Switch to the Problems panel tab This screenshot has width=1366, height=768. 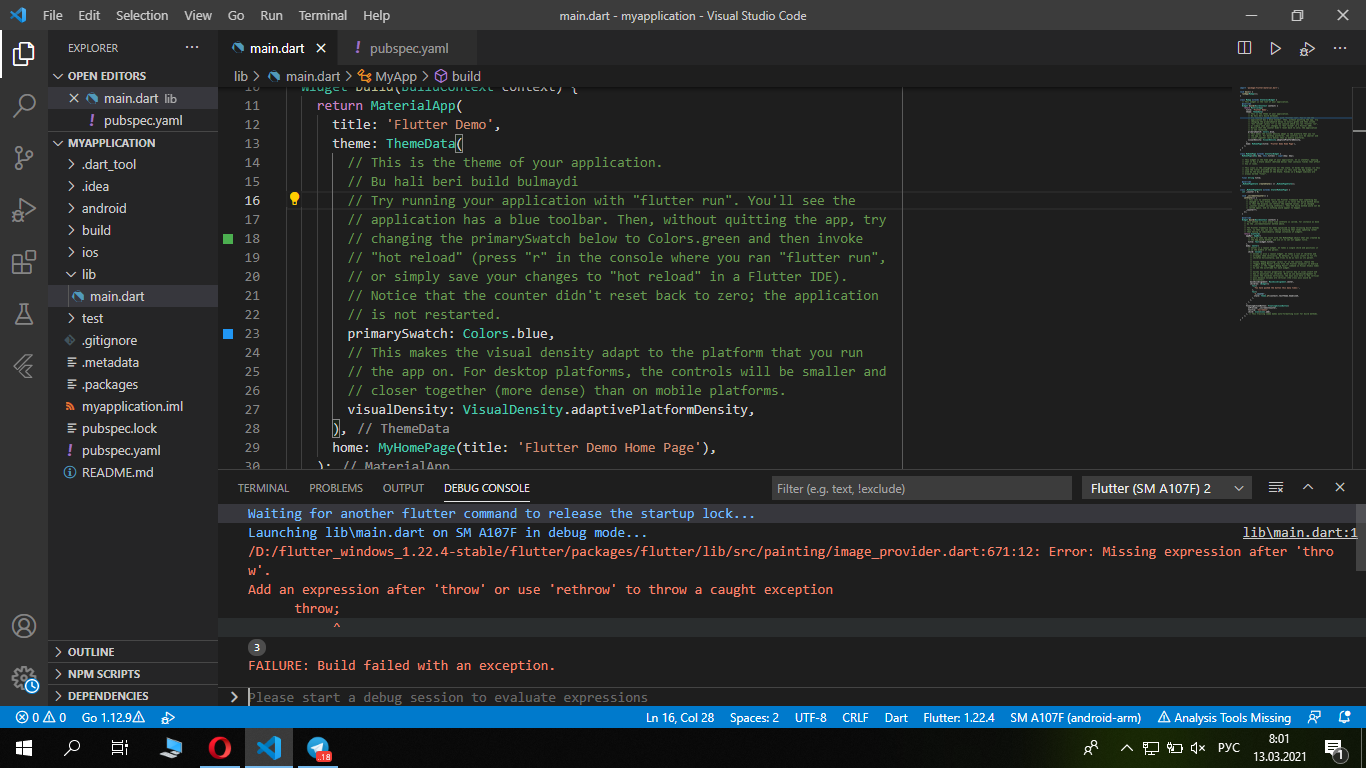[x=336, y=488]
